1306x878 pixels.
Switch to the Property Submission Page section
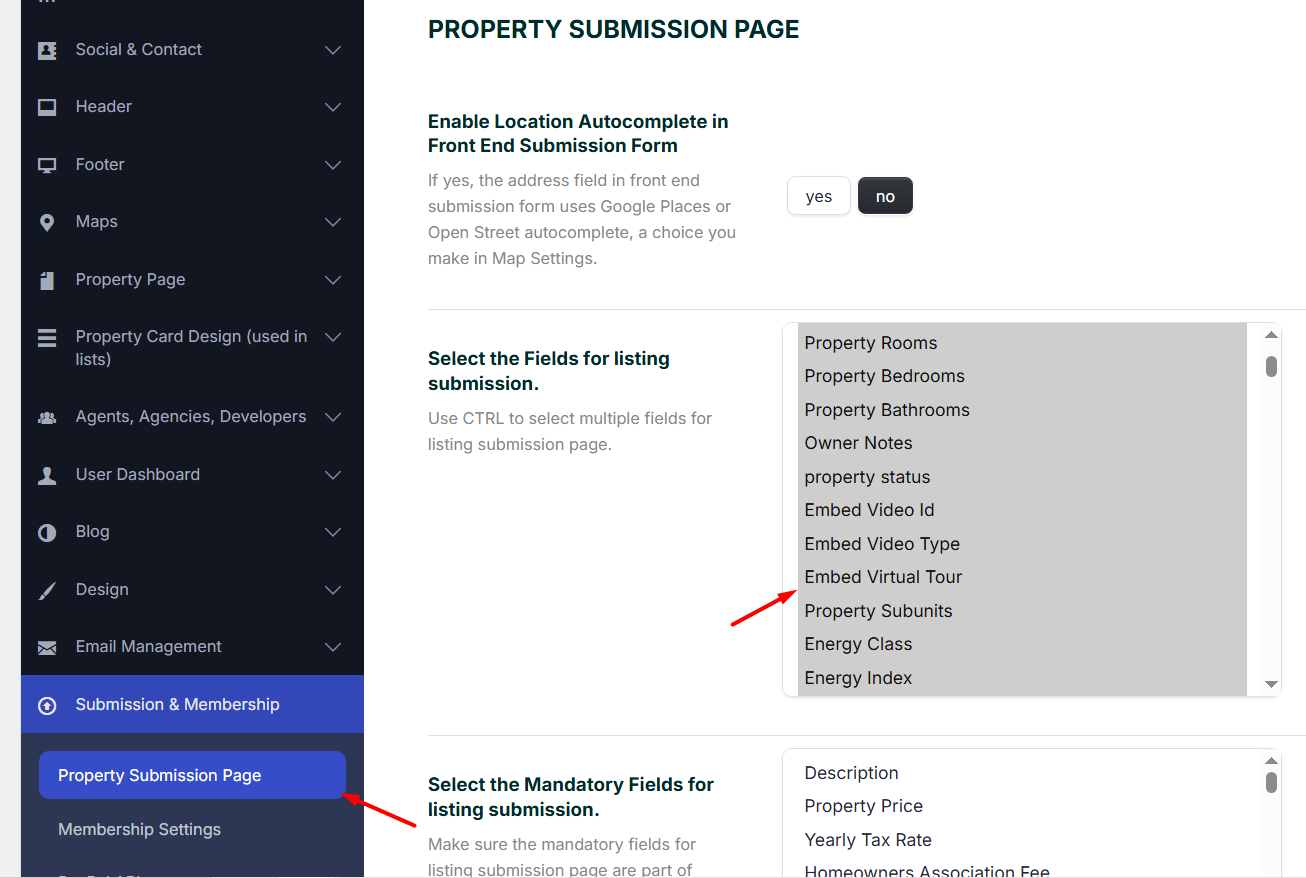point(160,774)
